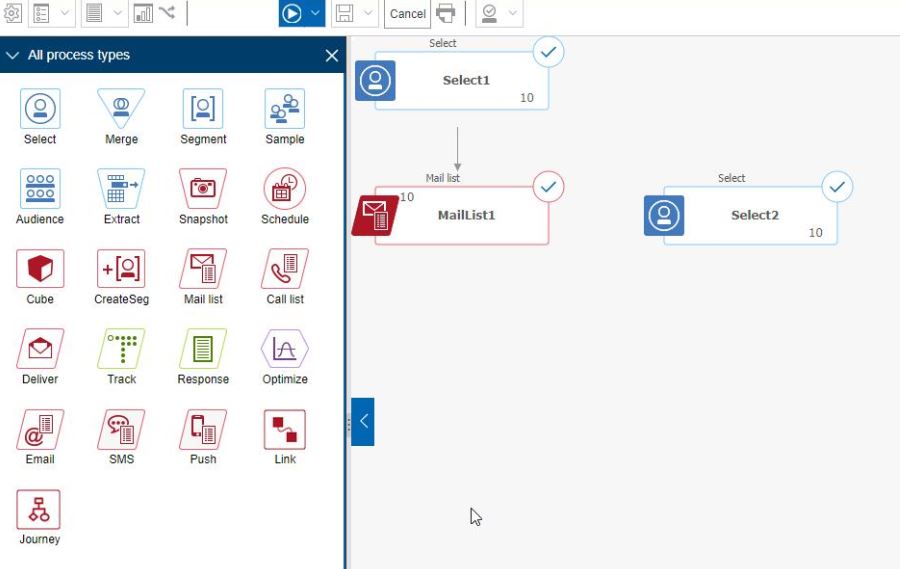Screen dimensions: 900x569
Task: Select the Optimize process icon
Action: 285,348
